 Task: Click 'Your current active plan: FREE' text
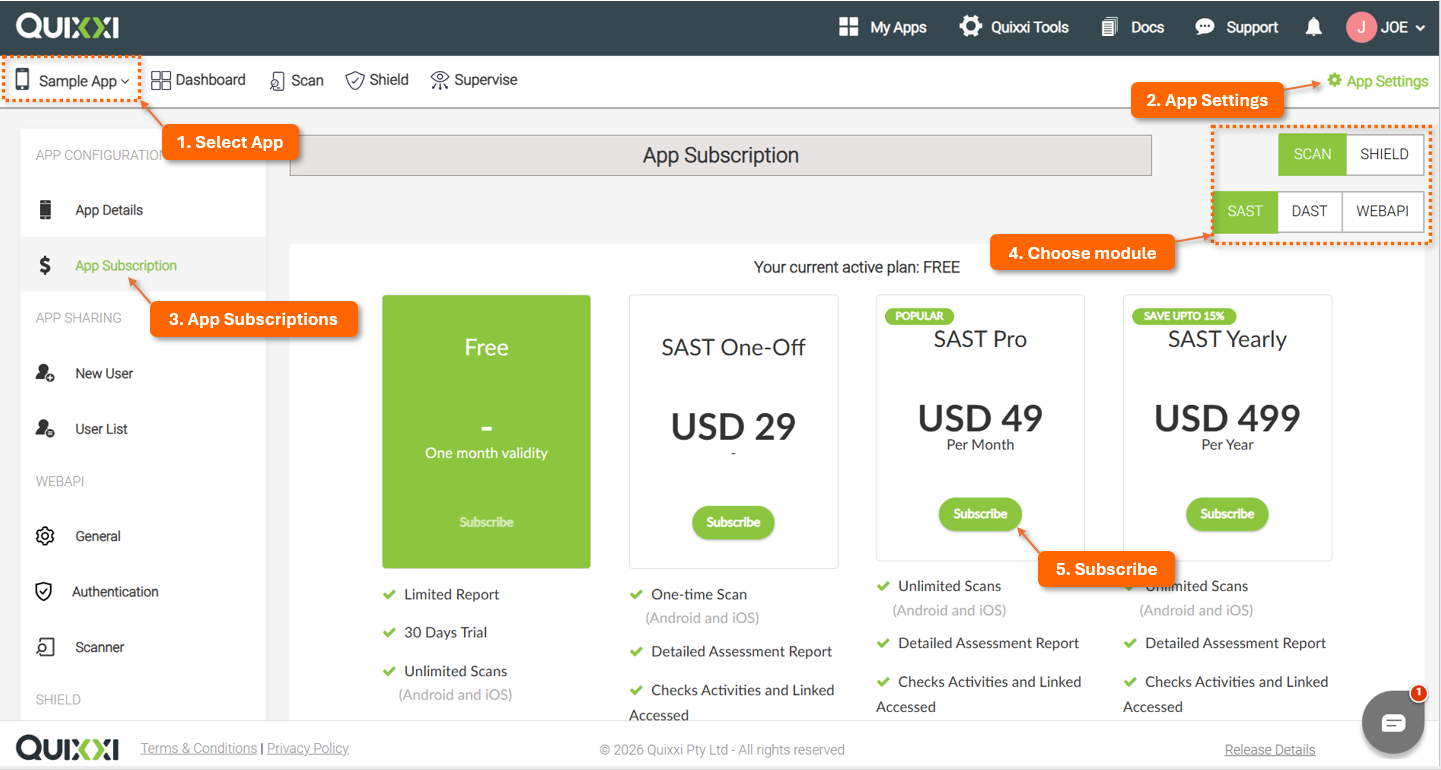click(857, 267)
